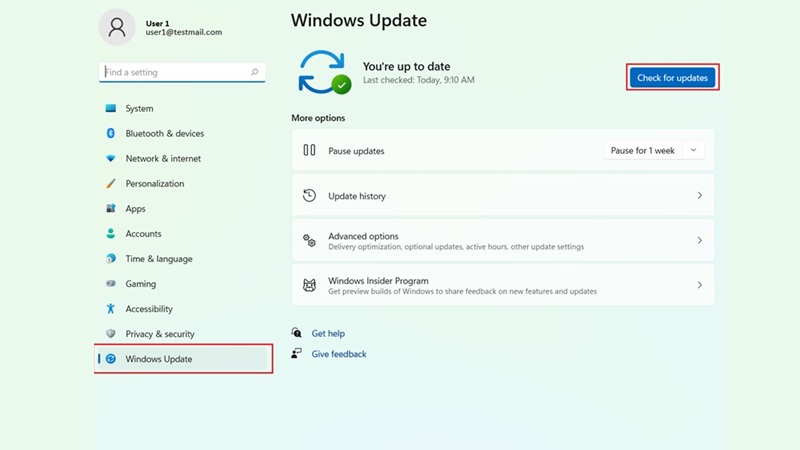The image size is (800, 450).
Task: Expand Advanced options chevron
Action: (699, 240)
